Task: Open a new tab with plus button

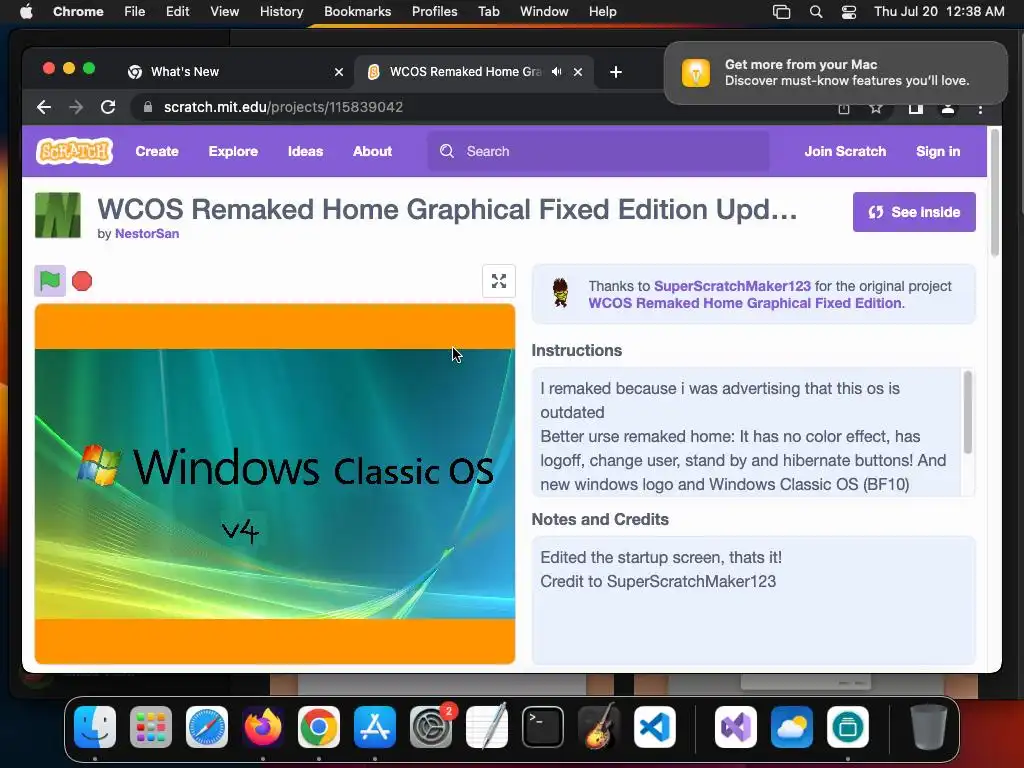Action: pyautogui.click(x=616, y=72)
